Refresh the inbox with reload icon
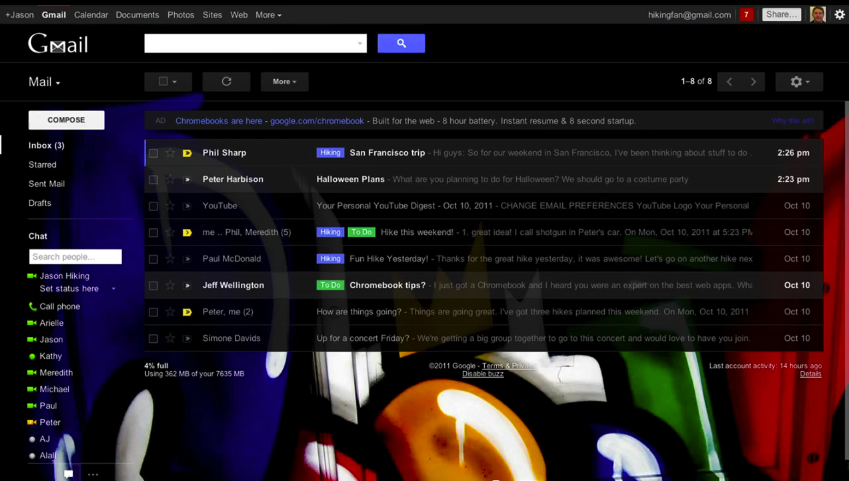This screenshot has width=849, height=481. coord(226,82)
